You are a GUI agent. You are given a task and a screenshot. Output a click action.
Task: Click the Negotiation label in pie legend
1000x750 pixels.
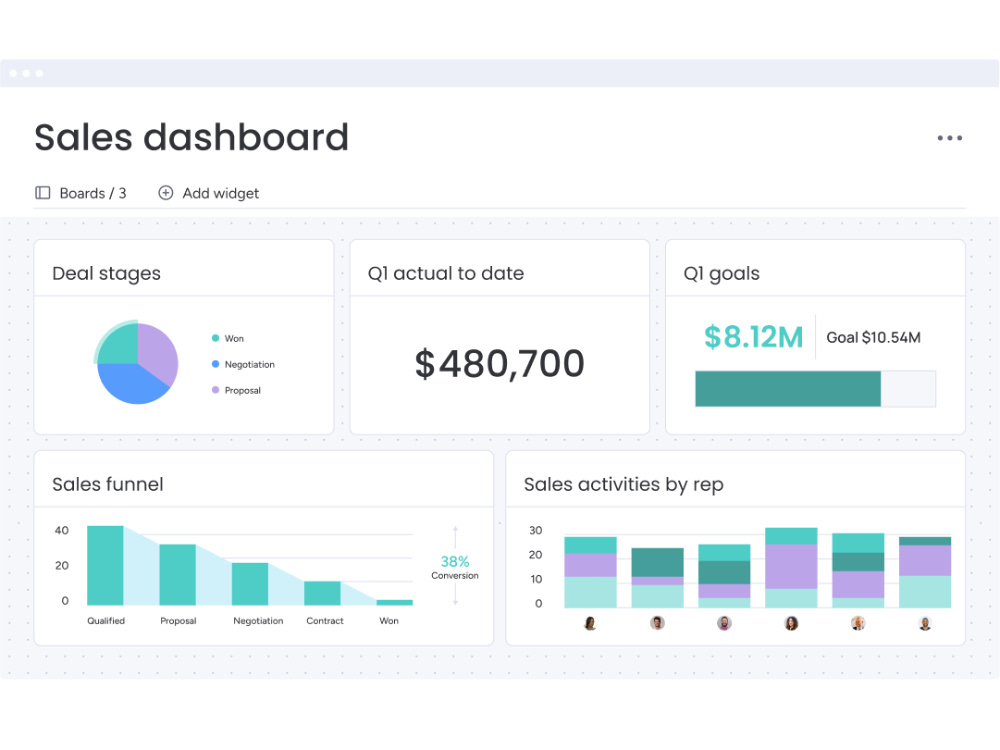(249, 365)
